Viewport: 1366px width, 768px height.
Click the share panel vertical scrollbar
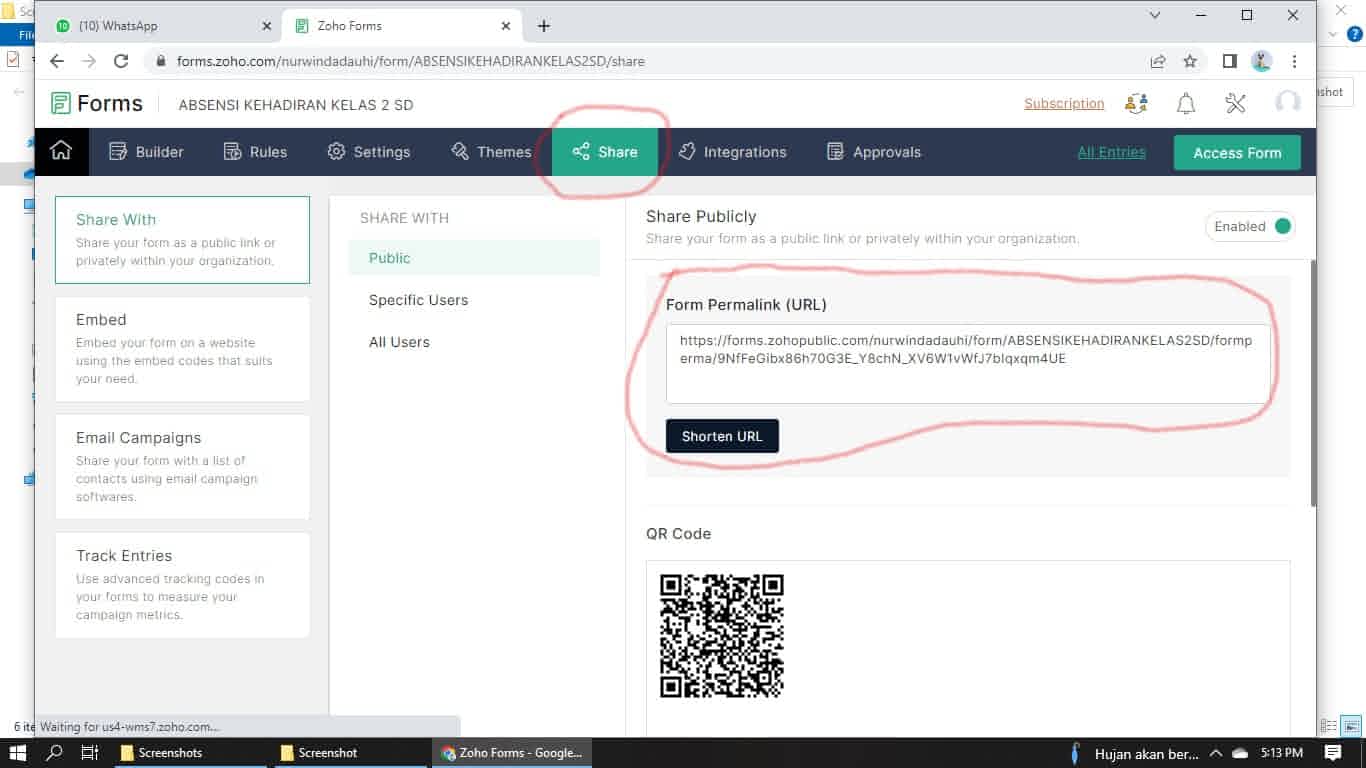tap(1313, 383)
